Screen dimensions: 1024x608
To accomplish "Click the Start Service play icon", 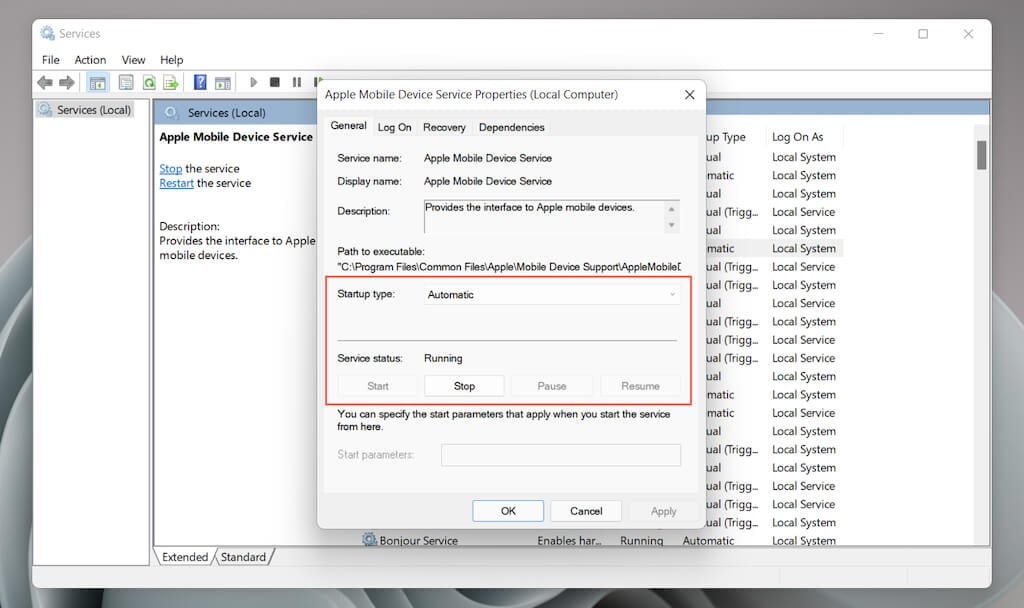I will [253, 82].
